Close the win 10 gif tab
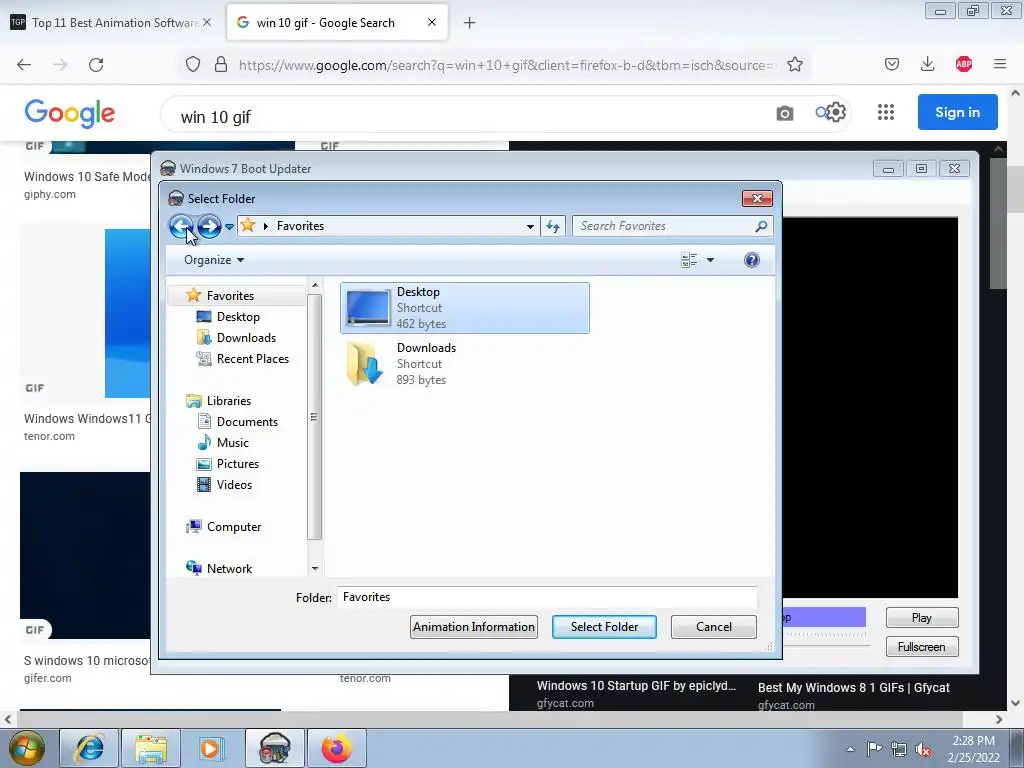The image size is (1024, 768). click(432, 22)
